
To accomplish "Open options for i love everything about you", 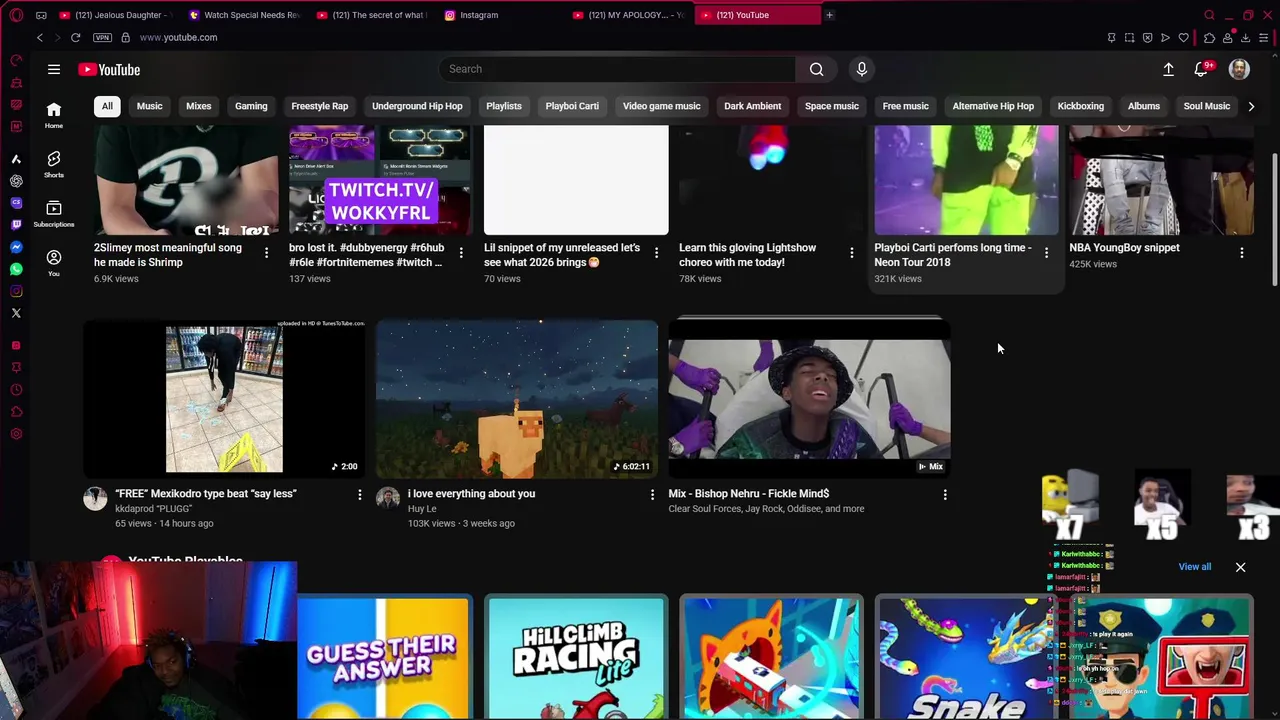I will tap(652, 494).
